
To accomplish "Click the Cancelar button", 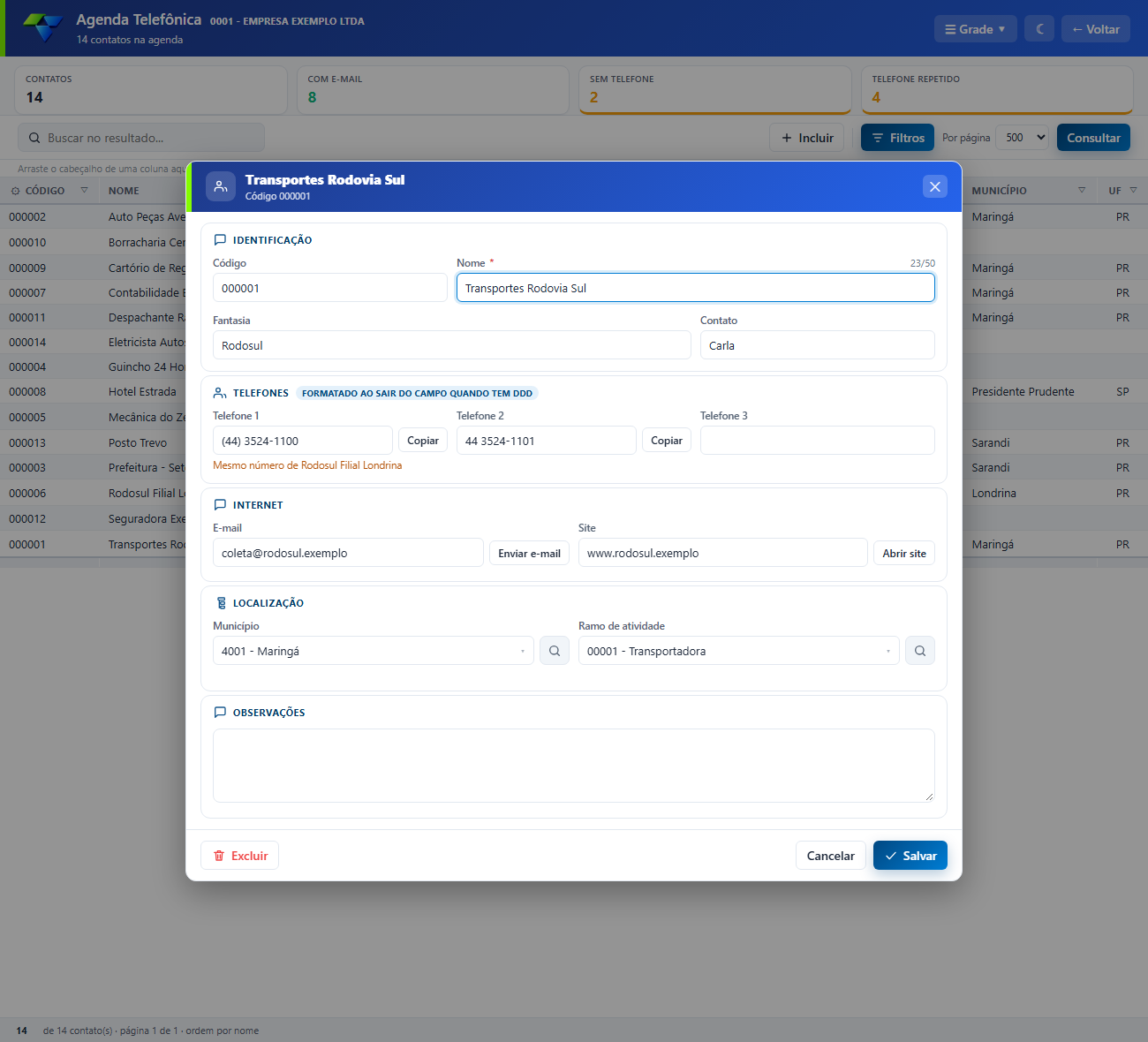I will (831, 856).
